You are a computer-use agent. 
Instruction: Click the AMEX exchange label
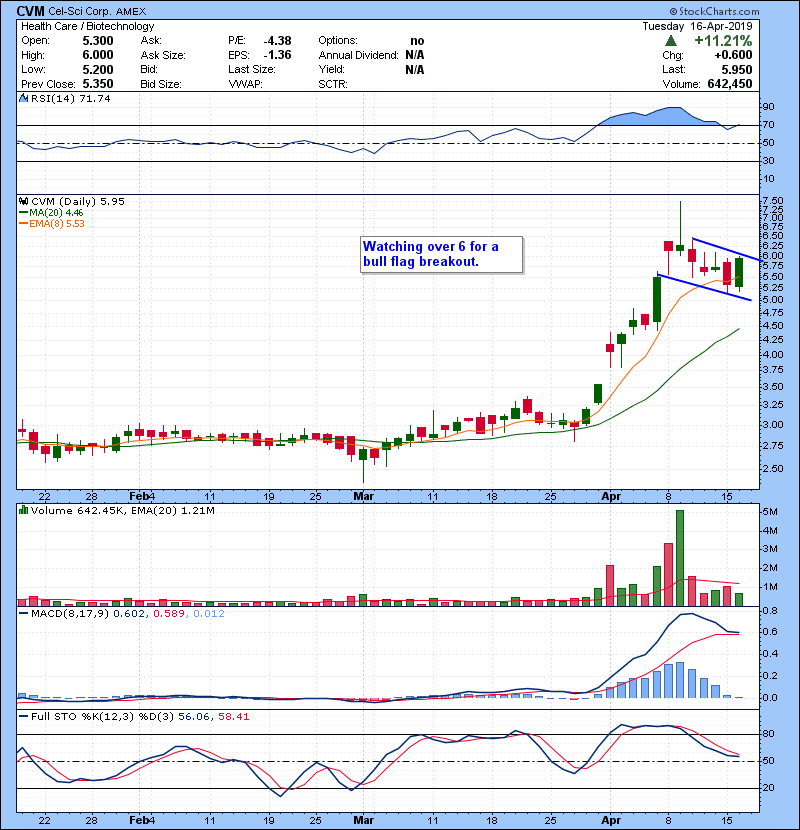pos(131,11)
